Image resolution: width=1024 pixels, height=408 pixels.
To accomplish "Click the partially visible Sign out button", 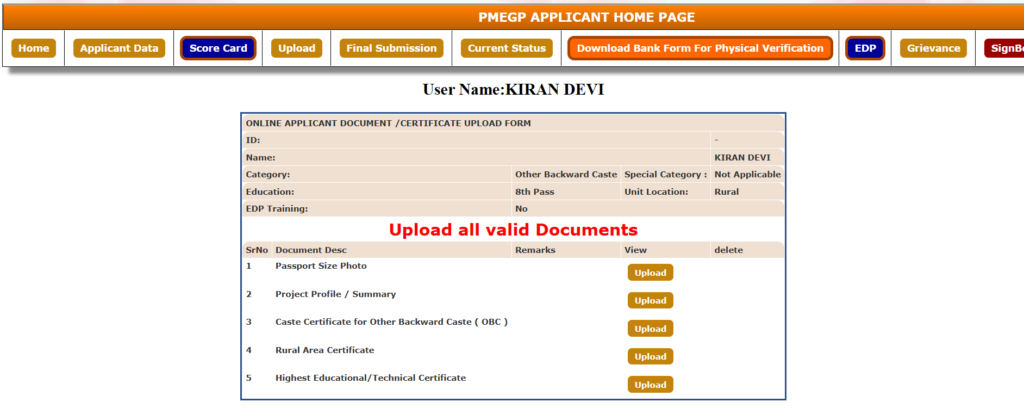I will [1004, 48].
